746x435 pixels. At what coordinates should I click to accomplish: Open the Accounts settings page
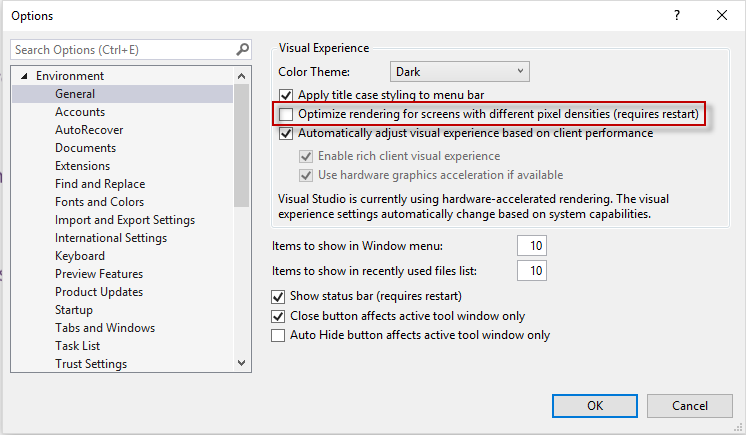pos(80,112)
